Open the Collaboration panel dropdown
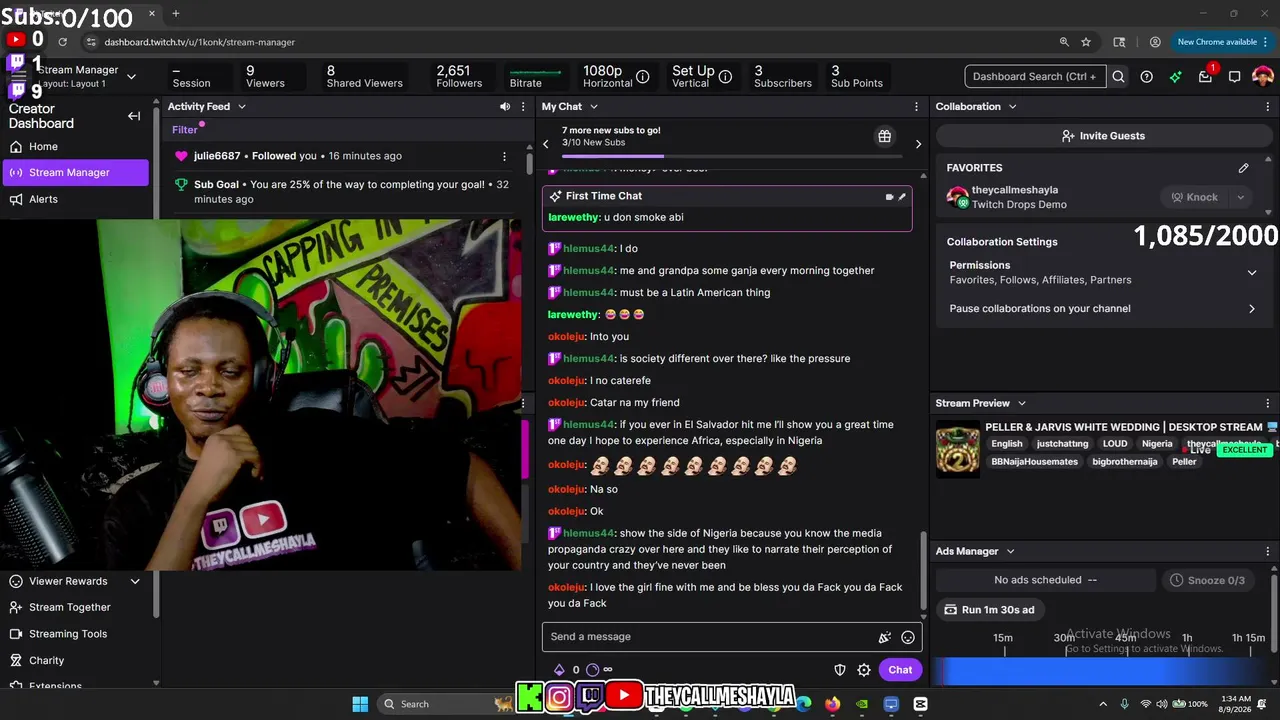The width and height of the screenshot is (1280, 720). [x=1012, y=106]
